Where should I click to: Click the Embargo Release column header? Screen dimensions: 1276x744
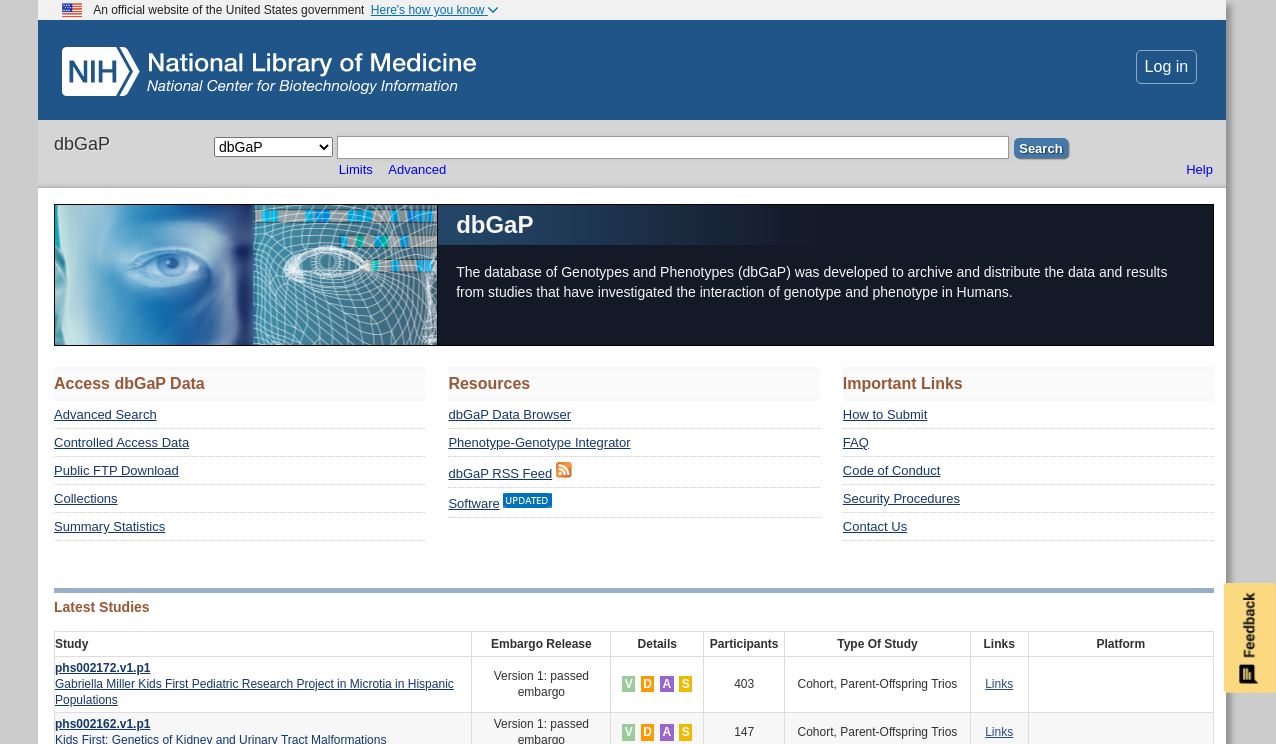click(x=541, y=644)
